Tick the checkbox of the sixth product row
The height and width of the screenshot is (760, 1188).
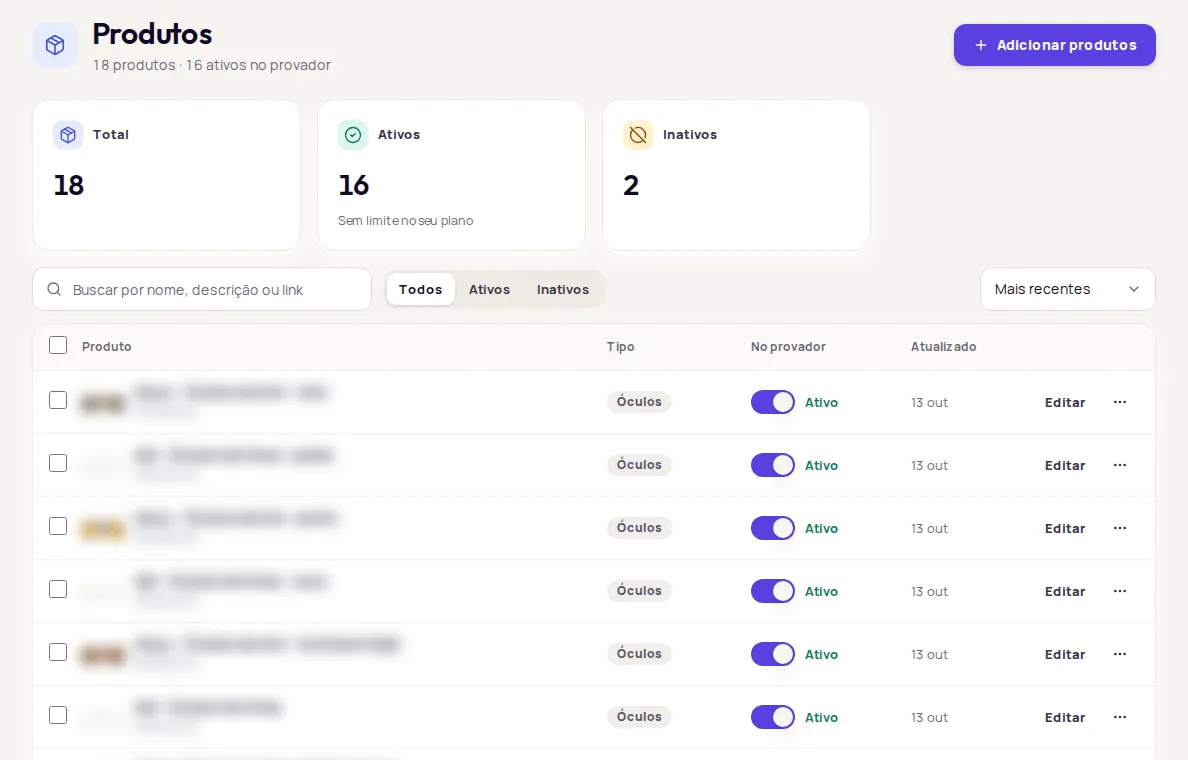58,715
